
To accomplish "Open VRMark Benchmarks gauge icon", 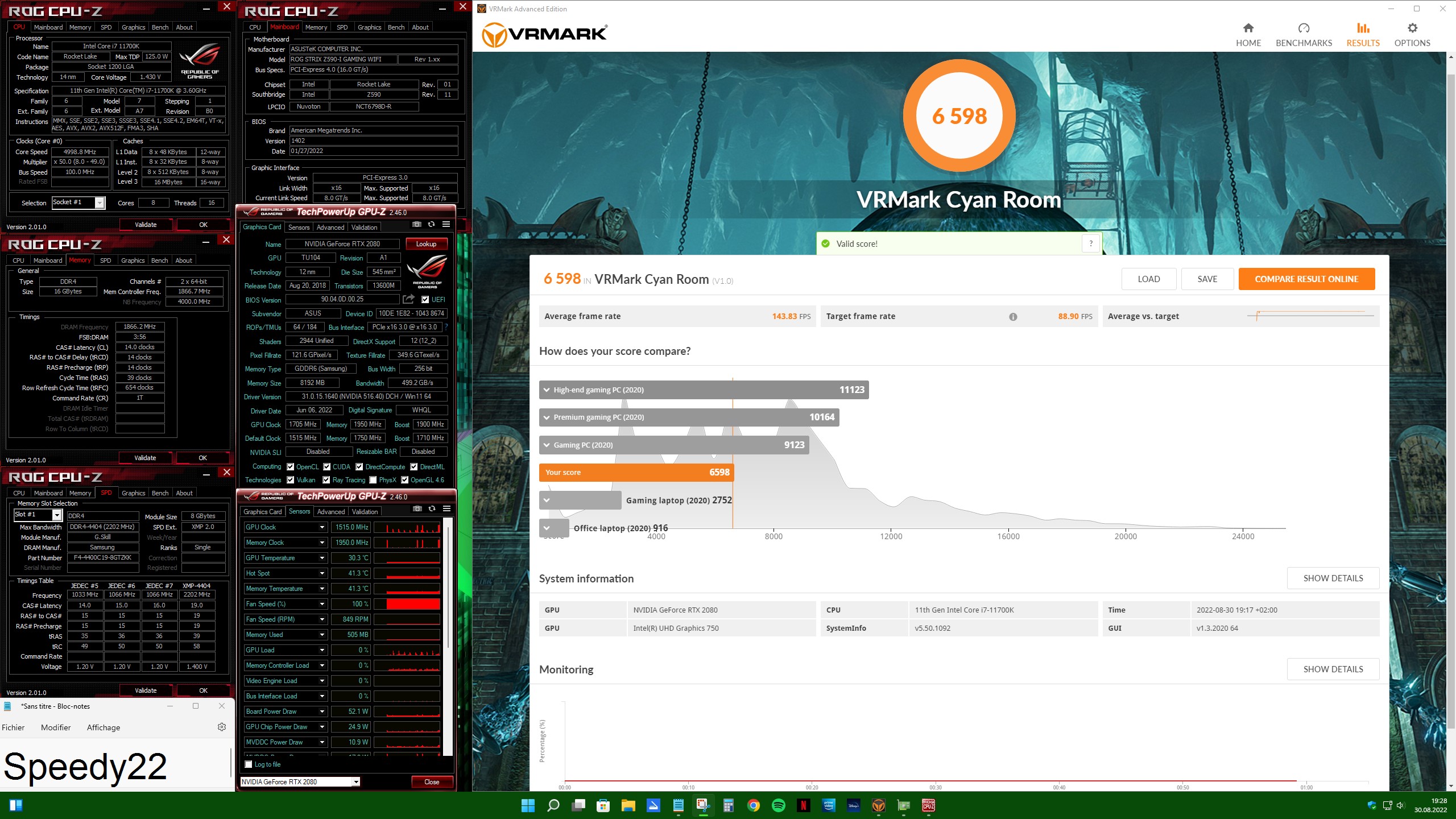I will click(x=1304, y=28).
